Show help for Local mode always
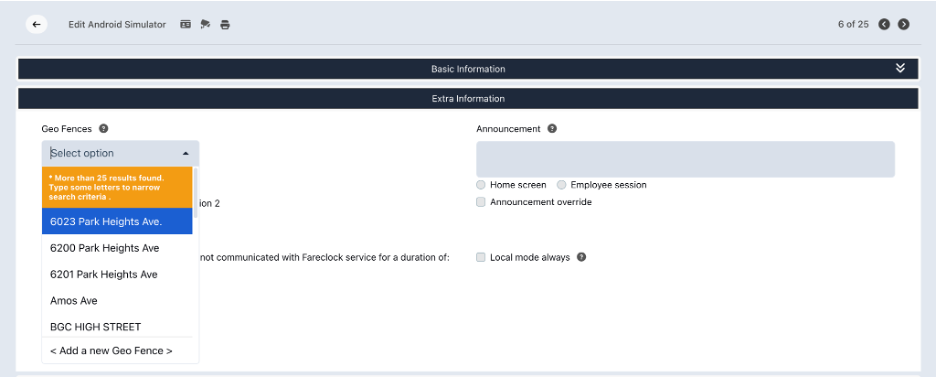Image resolution: width=936 pixels, height=378 pixels. [x=581, y=257]
